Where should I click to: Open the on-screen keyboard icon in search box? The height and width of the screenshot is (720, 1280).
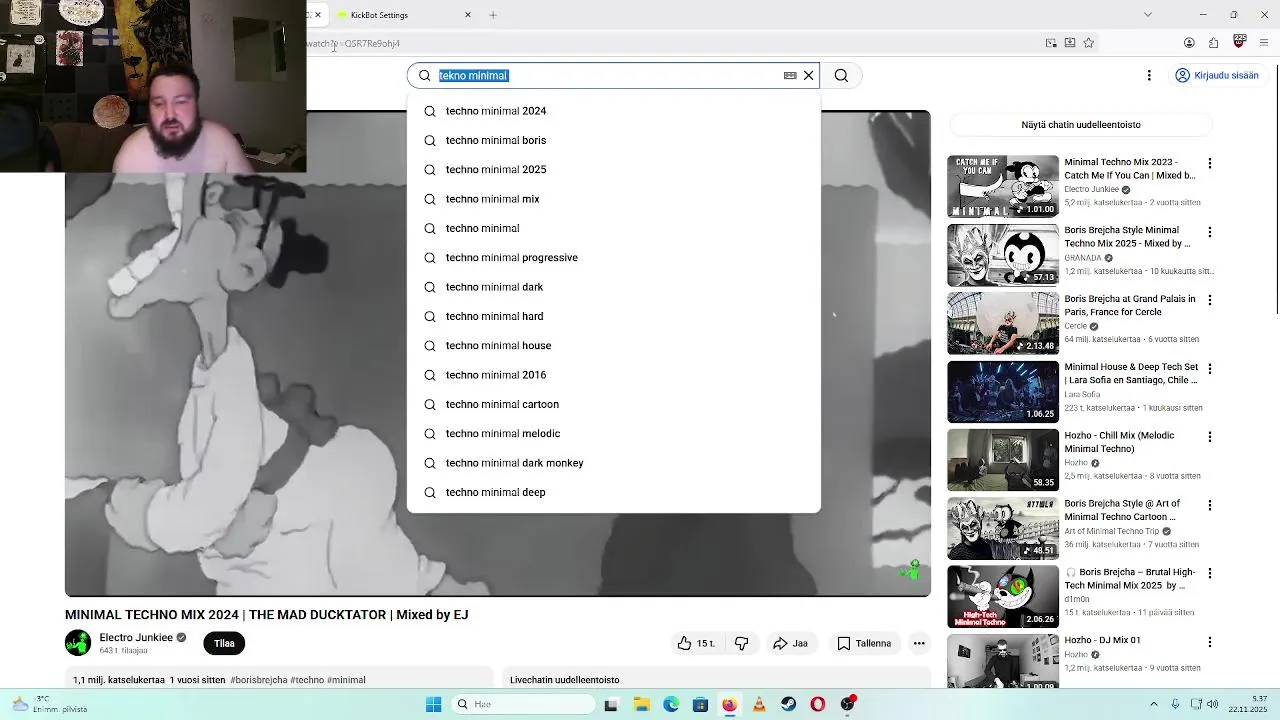(x=790, y=75)
